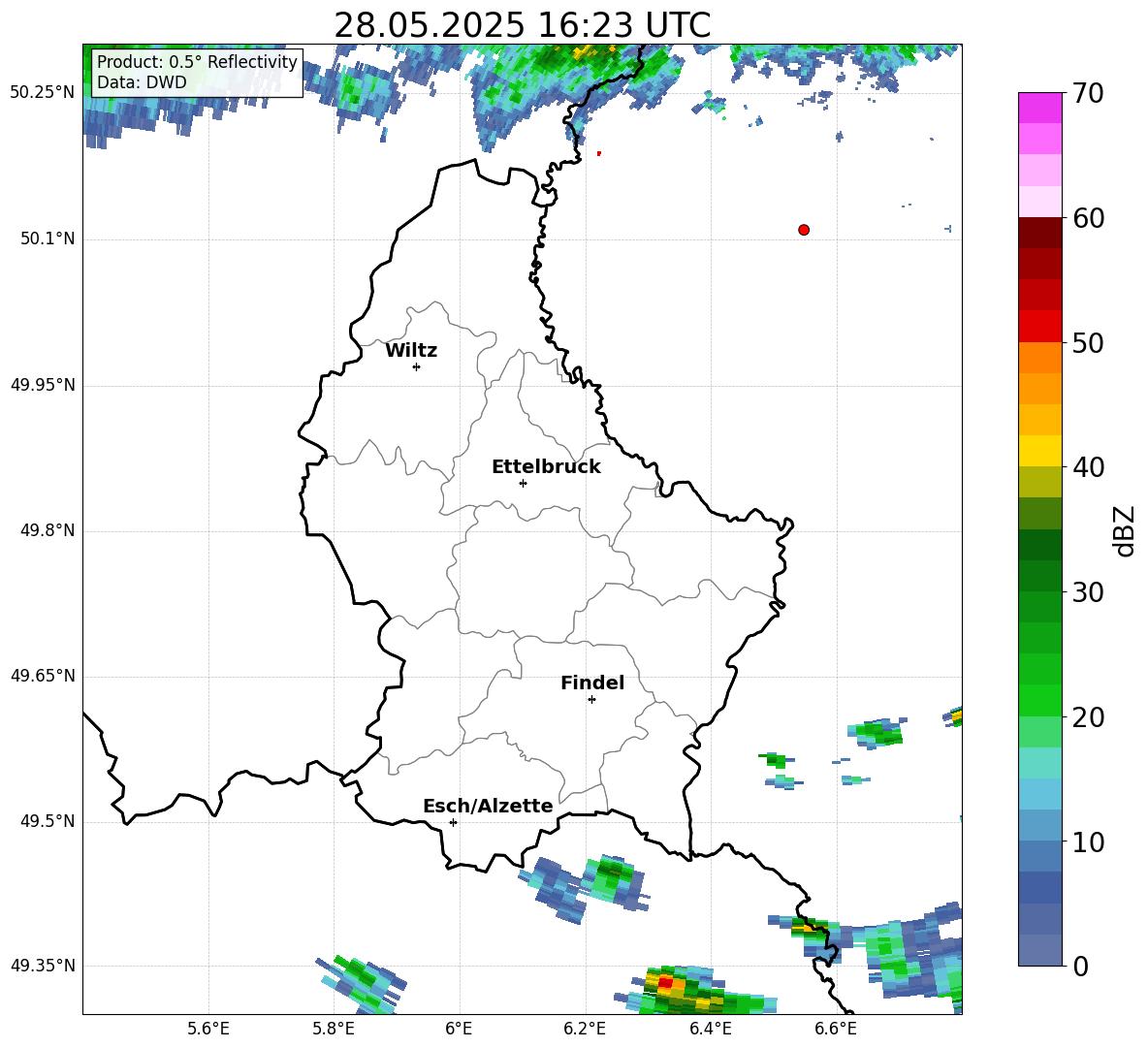Click the 5.8°E longitude tick label
Screen dimensions: 1148x1048
[x=334, y=1029]
